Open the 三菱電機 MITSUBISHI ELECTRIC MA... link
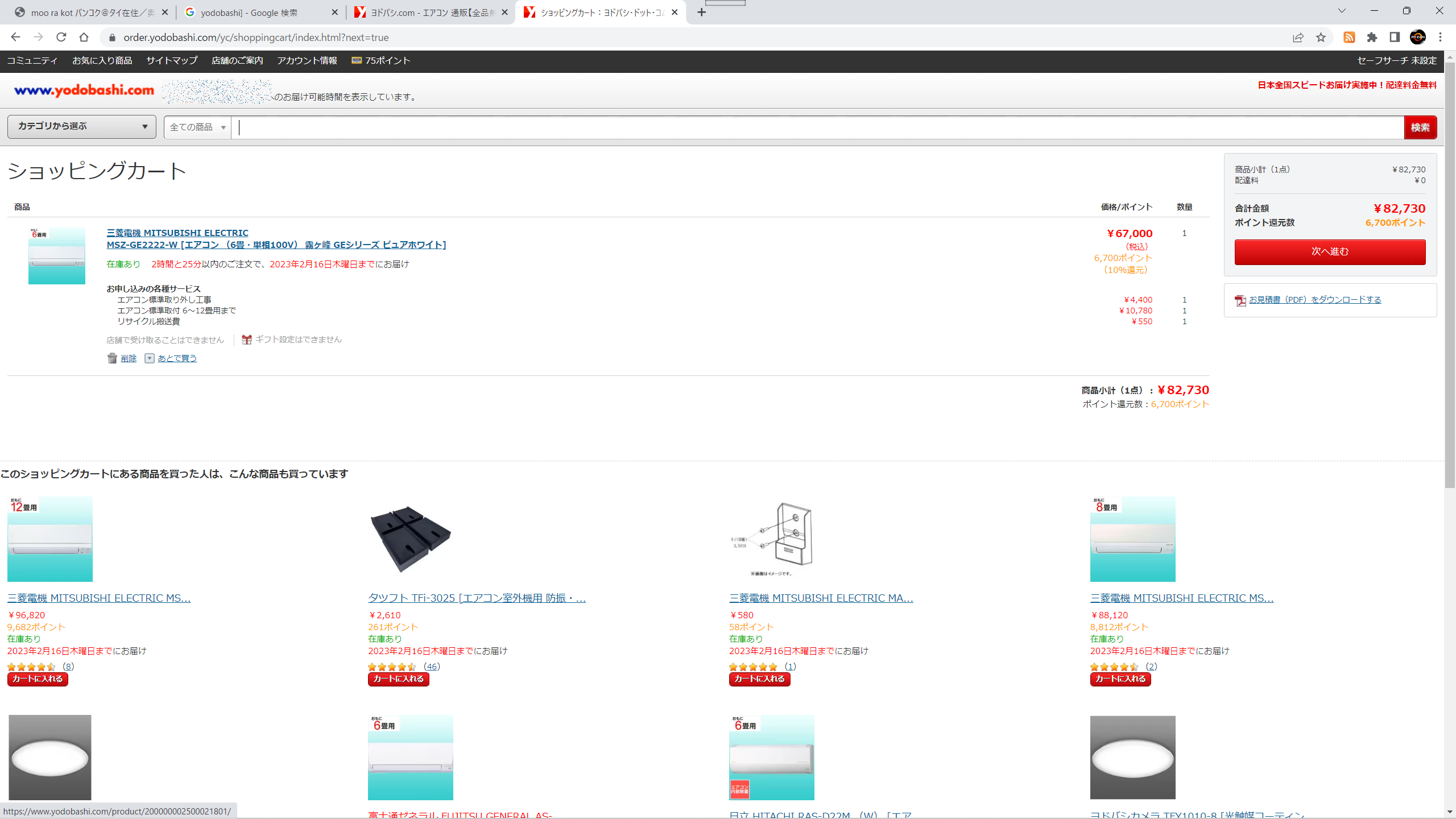 pos(821,598)
